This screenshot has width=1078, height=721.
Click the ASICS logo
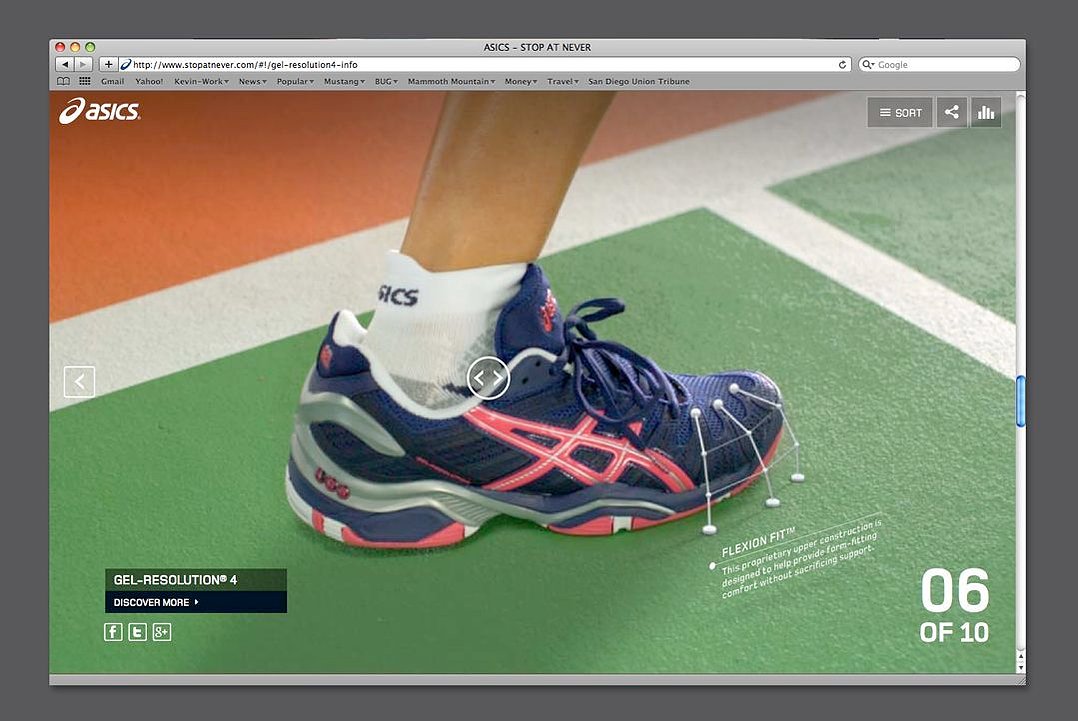100,111
